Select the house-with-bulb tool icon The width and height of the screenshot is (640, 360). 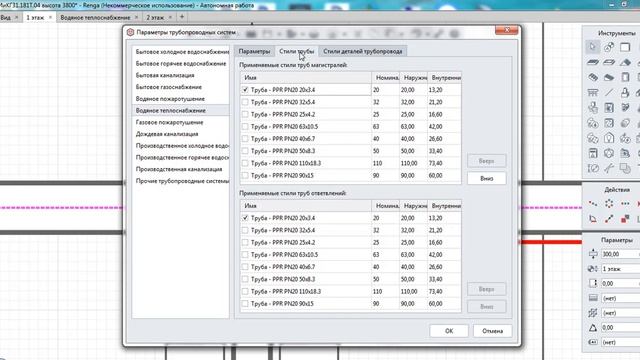tap(609, 138)
